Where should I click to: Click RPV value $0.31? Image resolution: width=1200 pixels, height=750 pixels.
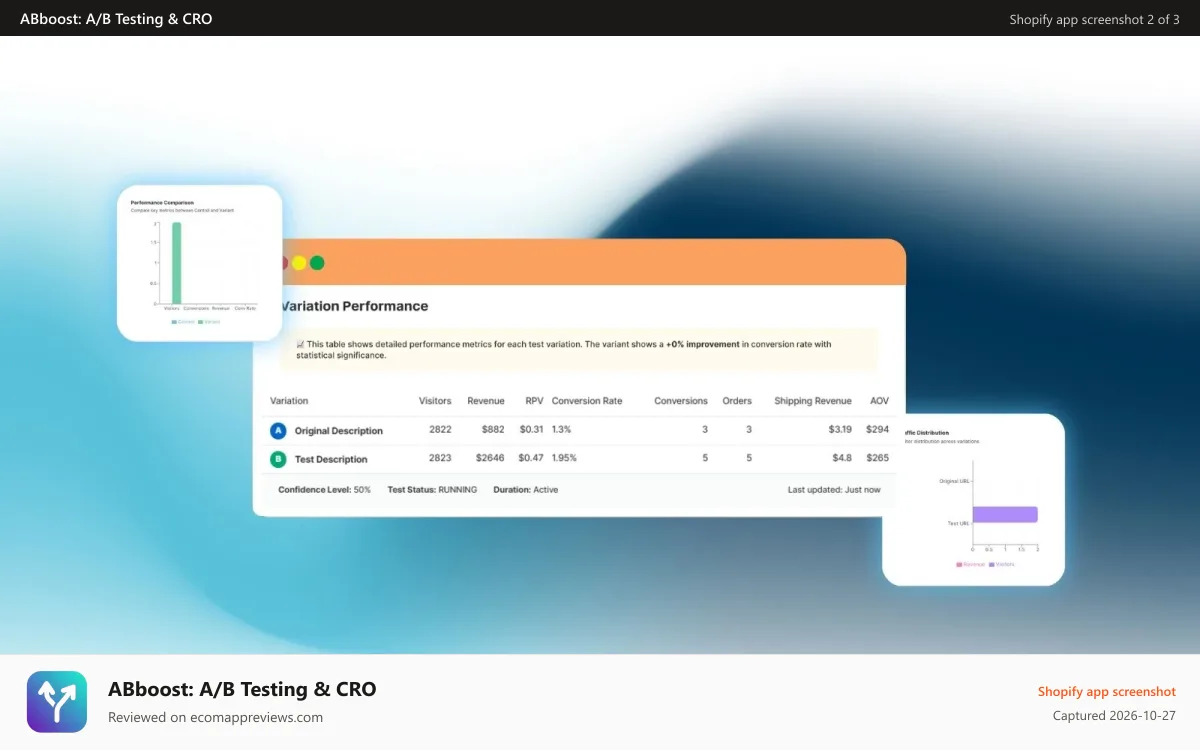click(x=531, y=429)
